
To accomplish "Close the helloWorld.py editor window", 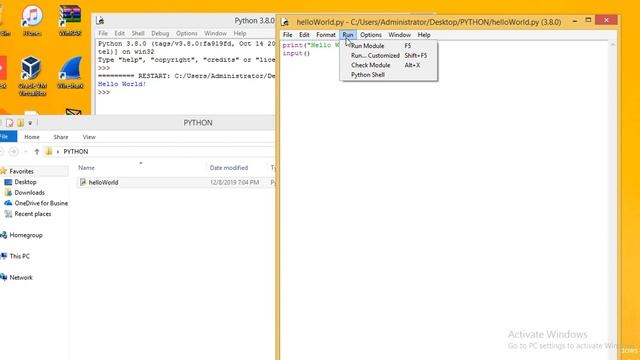I will pyautogui.click(x=606, y=20).
